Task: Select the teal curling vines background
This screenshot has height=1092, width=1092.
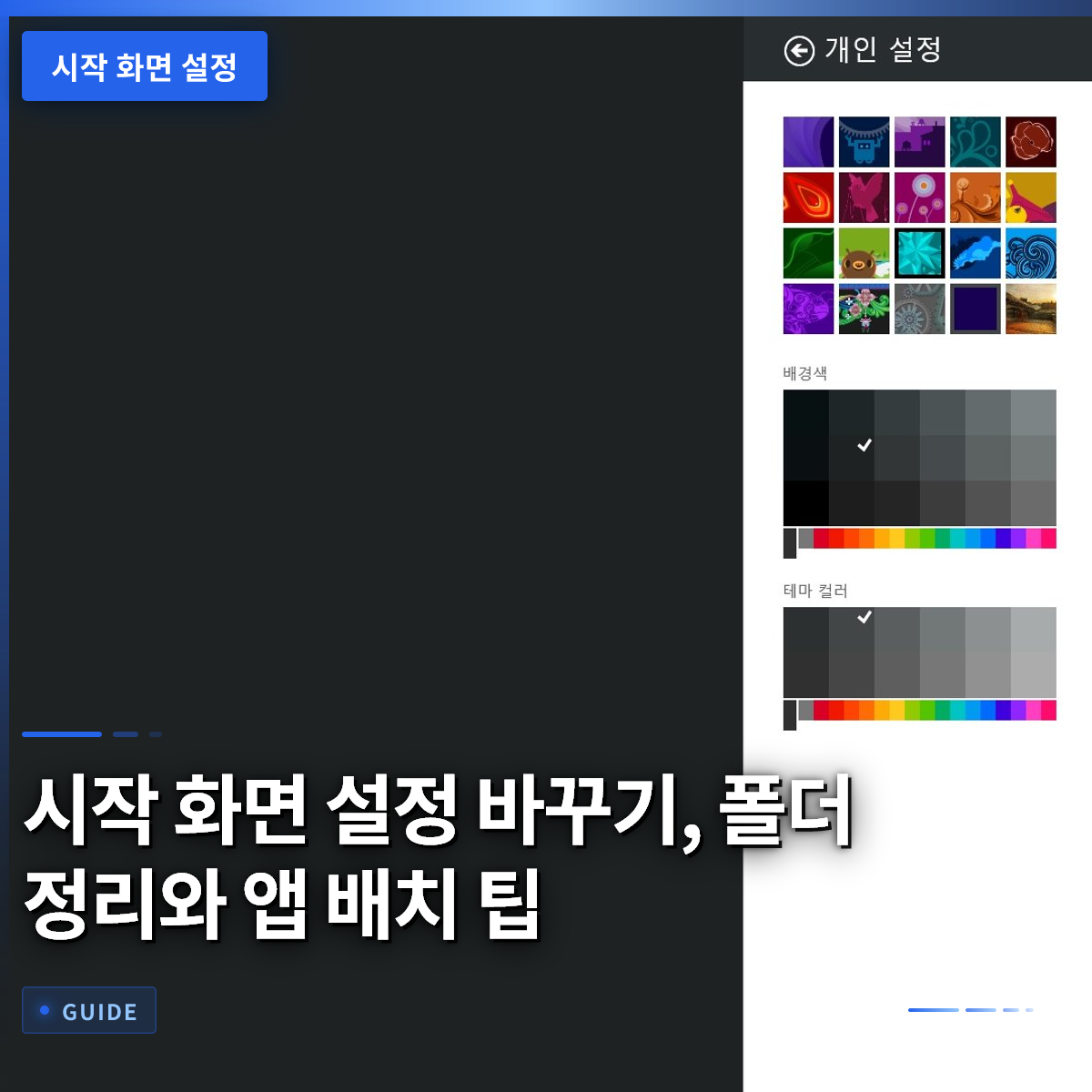Action: tap(976, 142)
